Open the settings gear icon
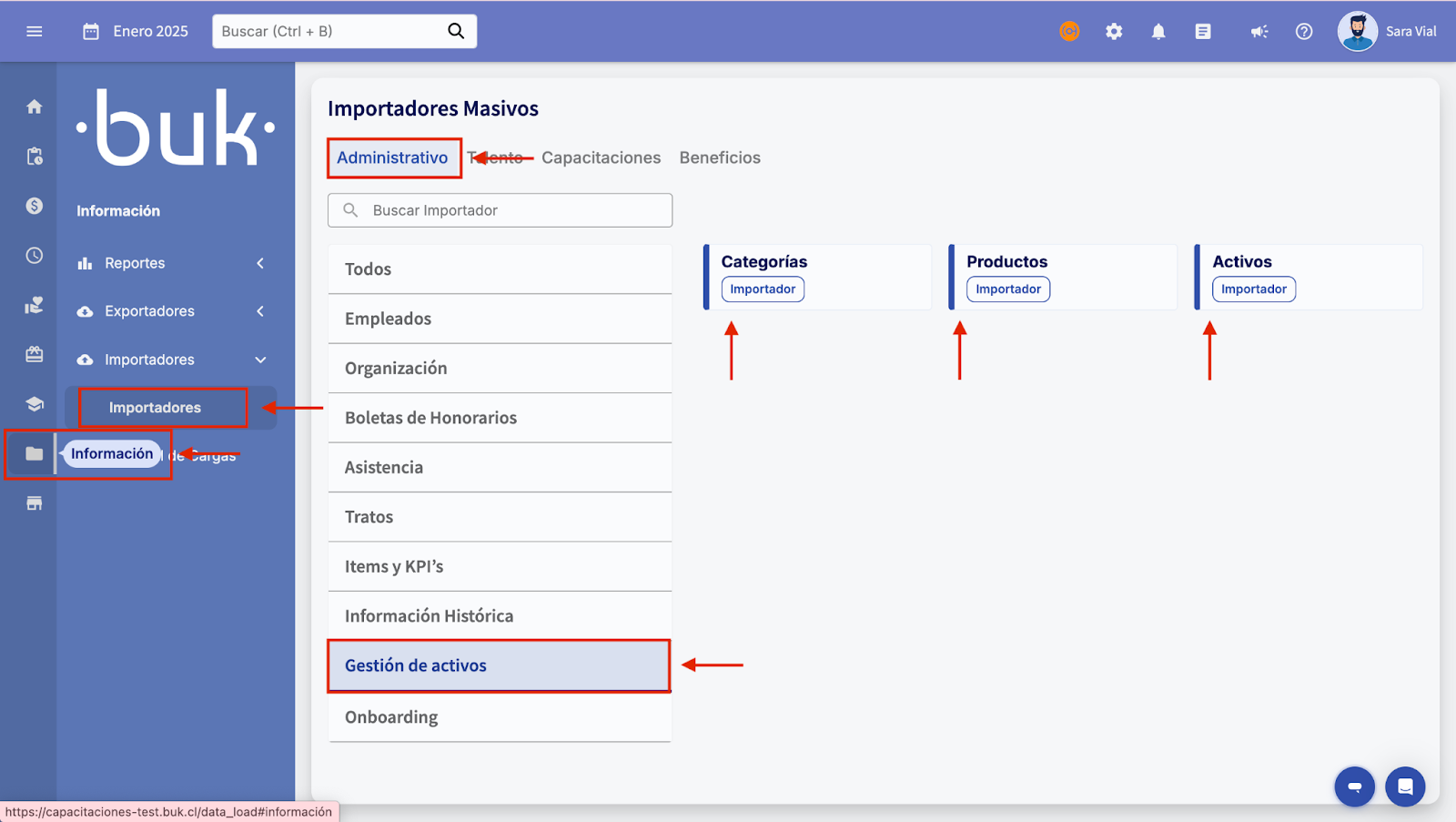The image size is (1456, 822). [x=1114, y=32]
